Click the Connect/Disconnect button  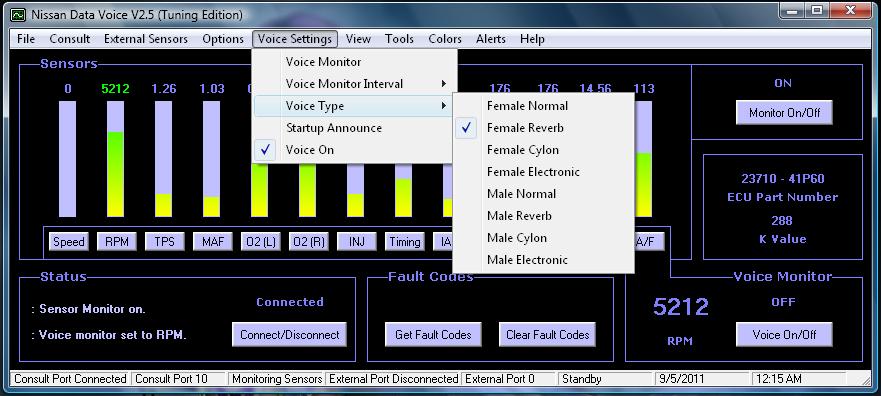289,334
